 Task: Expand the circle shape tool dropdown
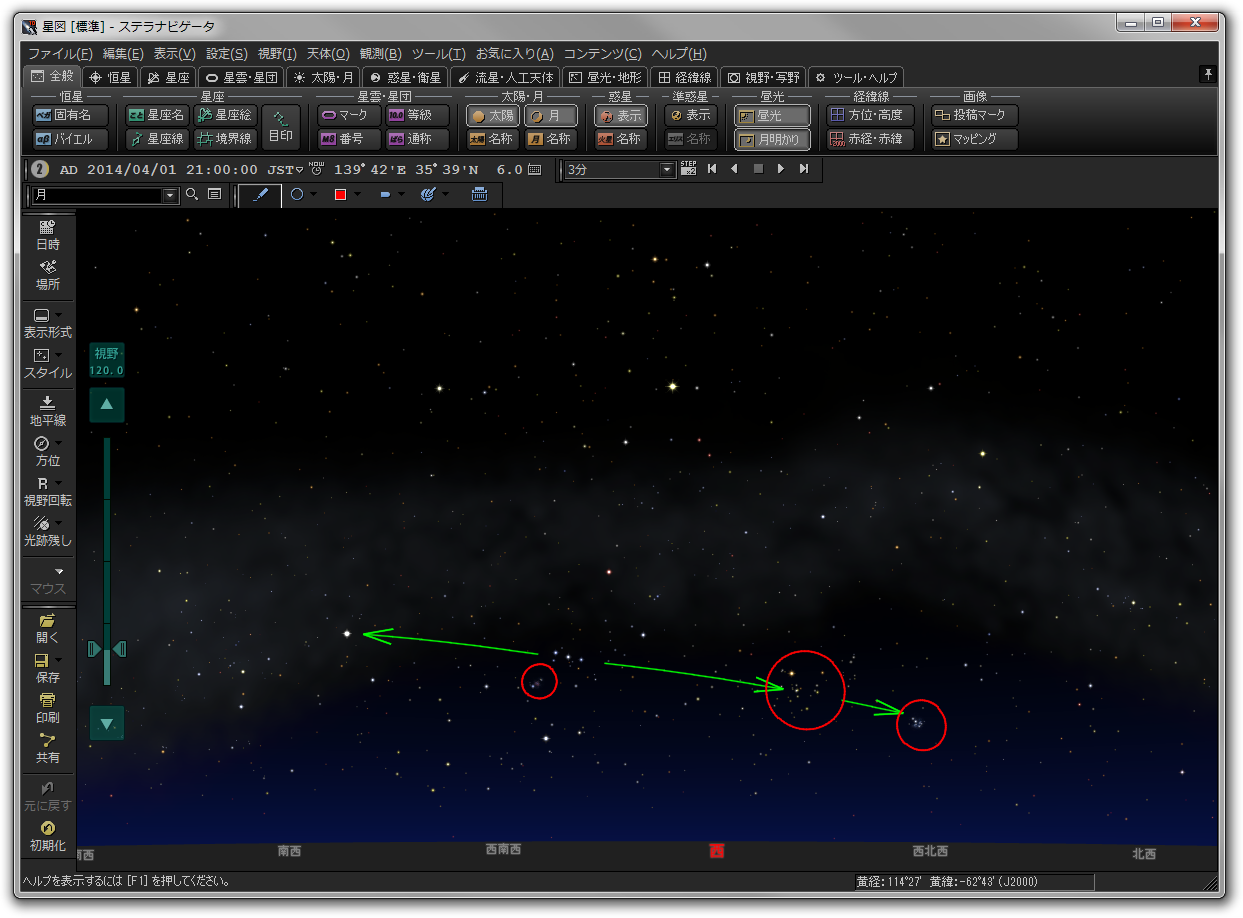click(313, 195)
